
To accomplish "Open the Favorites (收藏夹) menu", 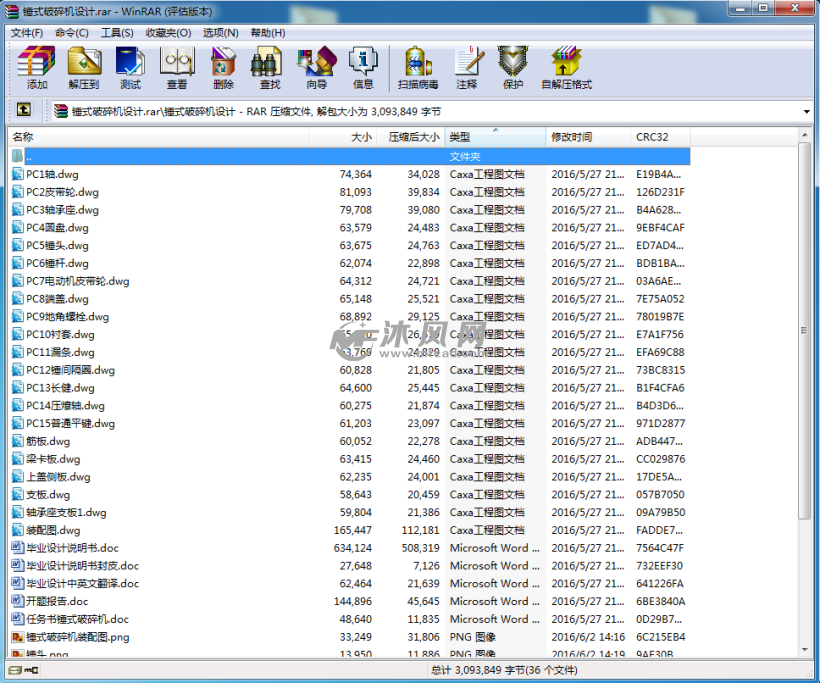I will pos(168,33).
